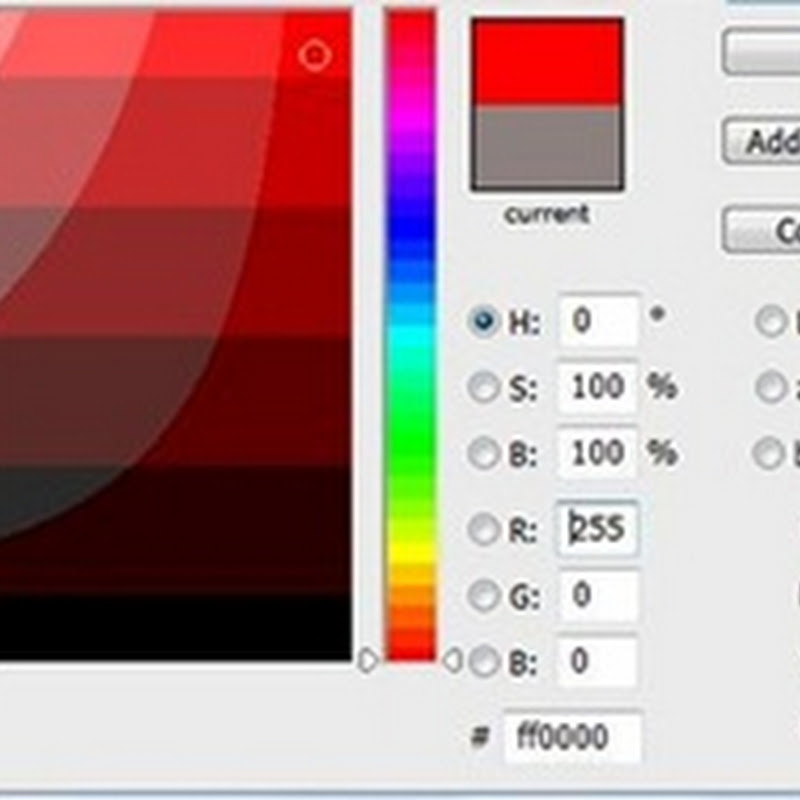Click the hex code field ff0000
The image size is (800, 800).
tap(572, 737)
